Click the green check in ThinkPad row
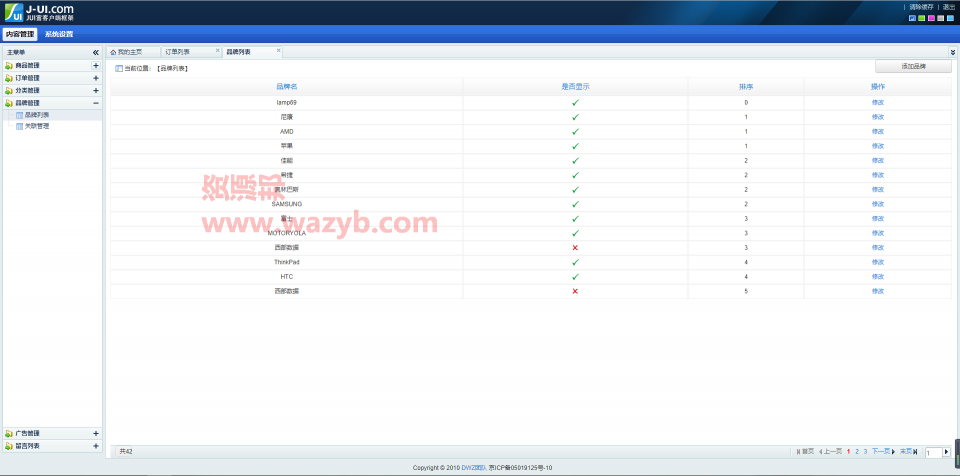Screen dimensions: 960x476 (x=576, y=262)
